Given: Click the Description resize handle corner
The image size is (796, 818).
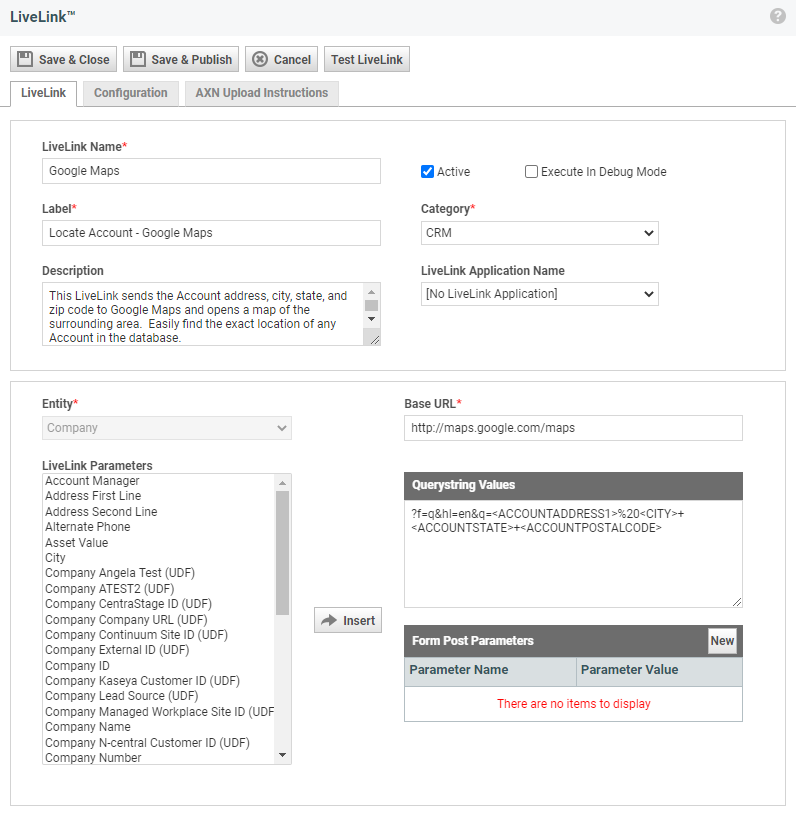Looking at the screenshot, I should tap(375, 340).
